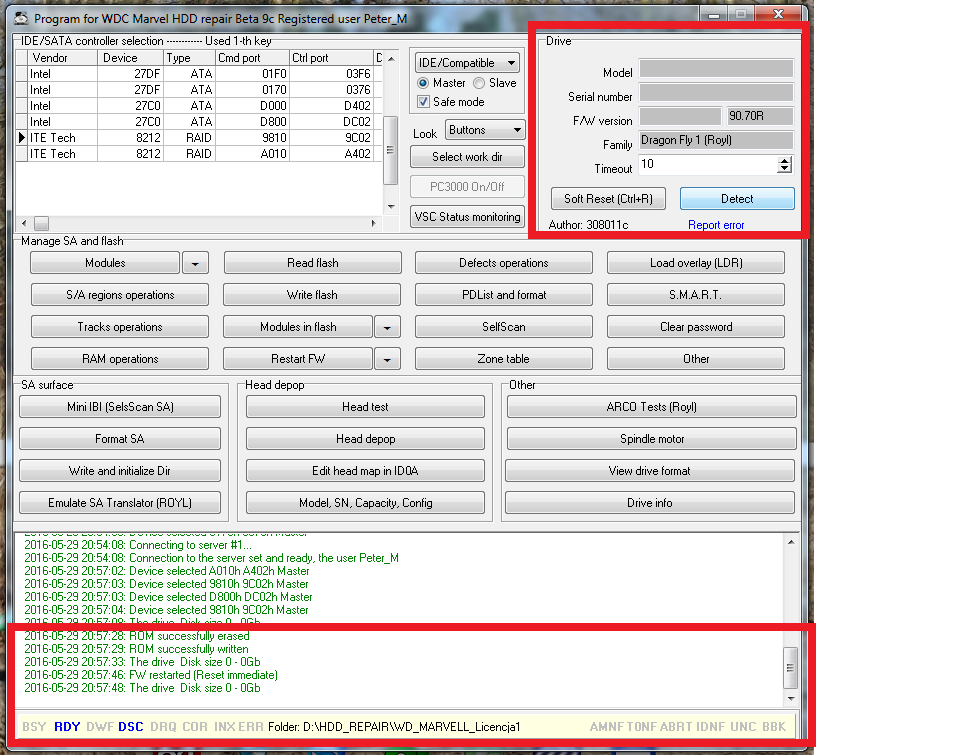Open the S.M.A.R.T. button

pyautogui.click(x=696, y=295)
